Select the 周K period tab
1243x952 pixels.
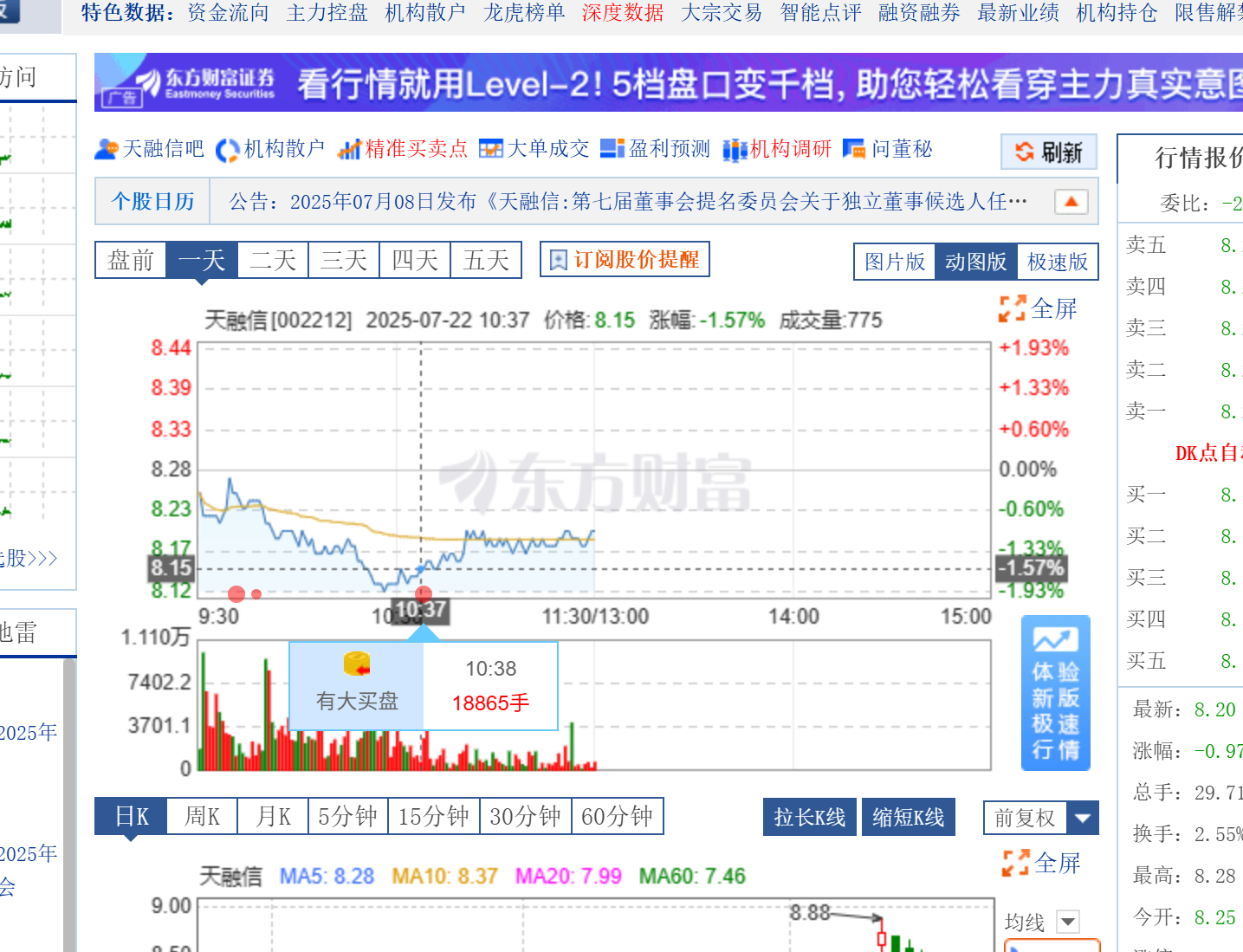tap(202, 816)
